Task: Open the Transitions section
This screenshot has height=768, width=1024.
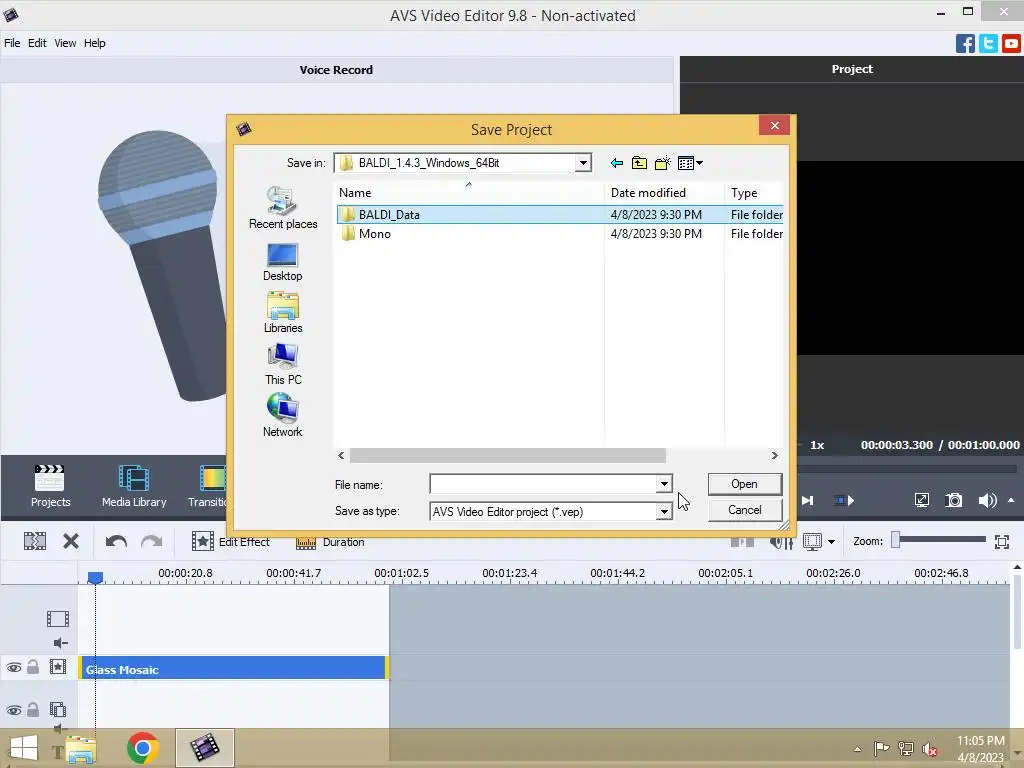Action: [x=208, y=486]
